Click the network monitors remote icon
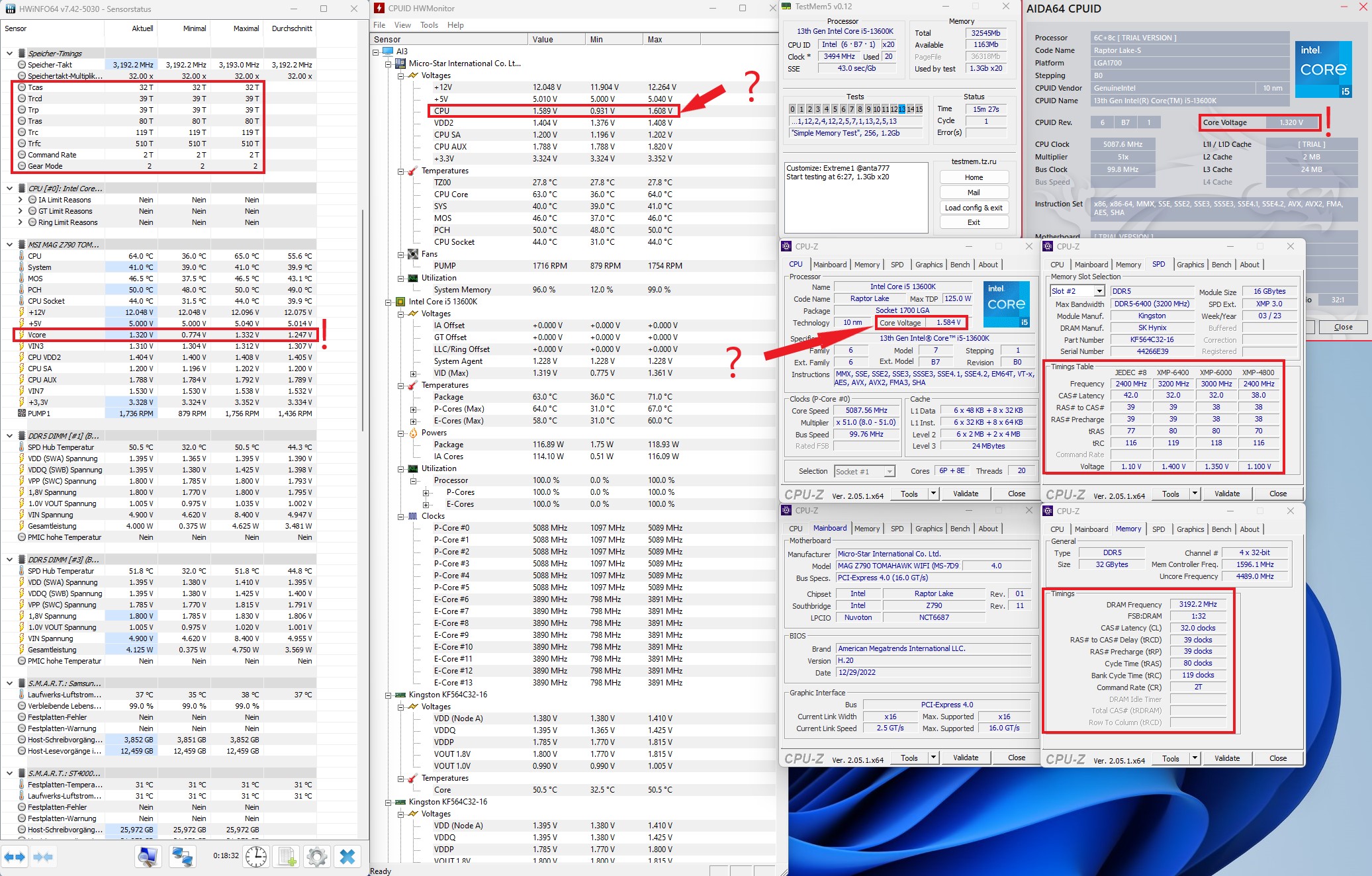 (182, 857)
